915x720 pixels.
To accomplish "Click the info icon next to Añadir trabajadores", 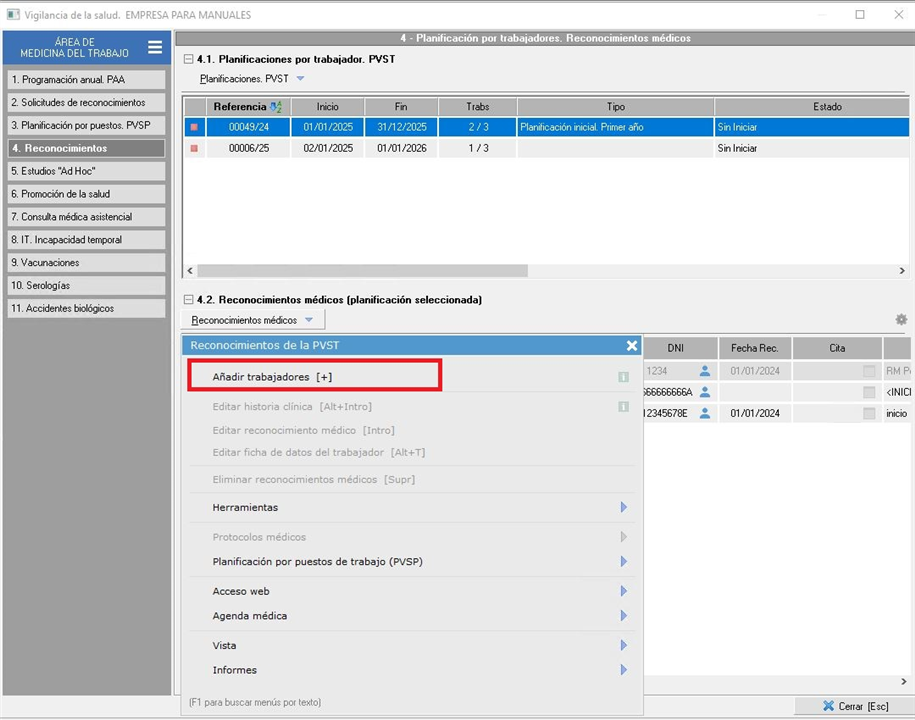I will pos(623,377).
